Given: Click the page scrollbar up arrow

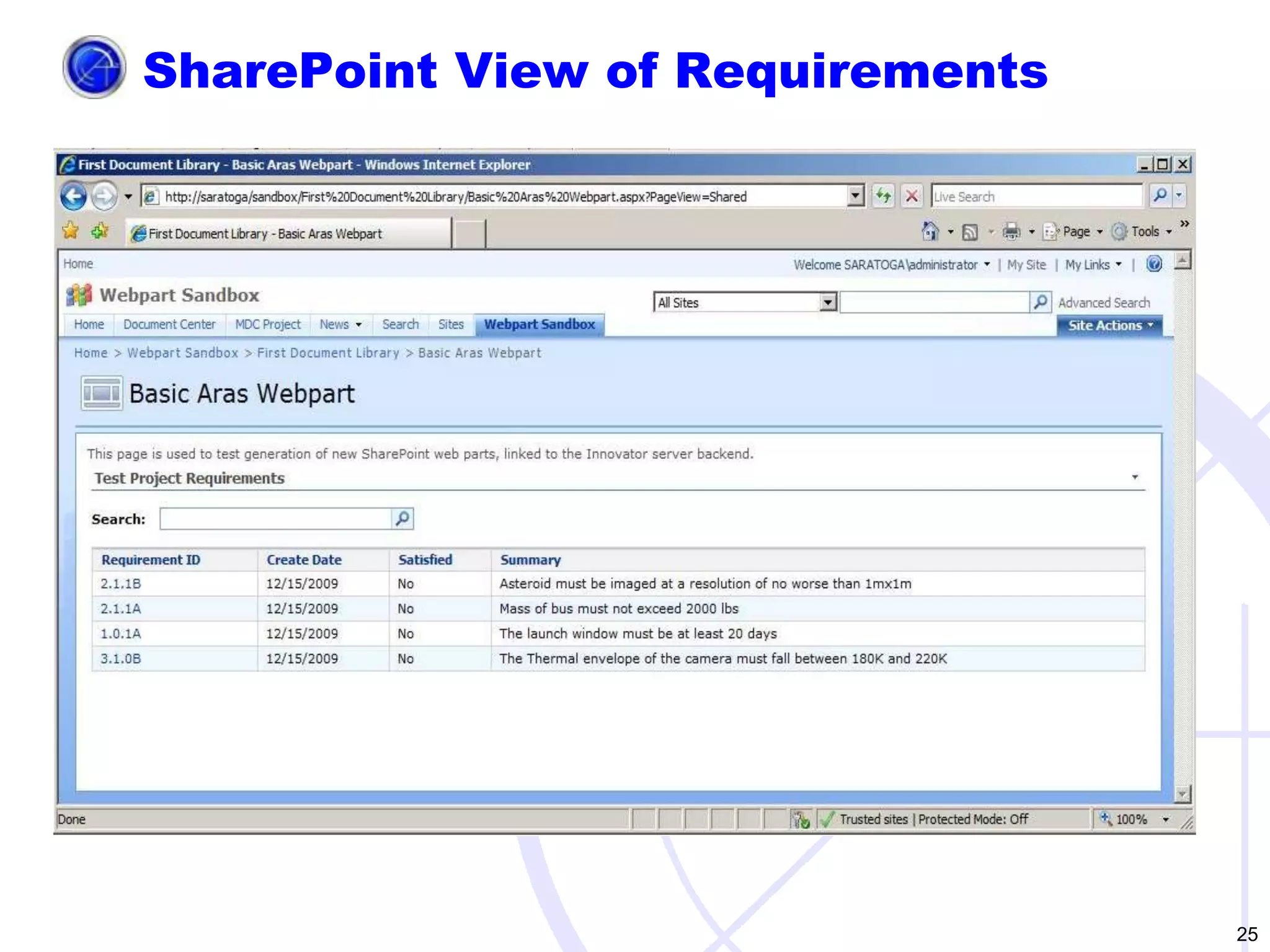Looking at the screenshot, I should click(x=1183, y=260).
